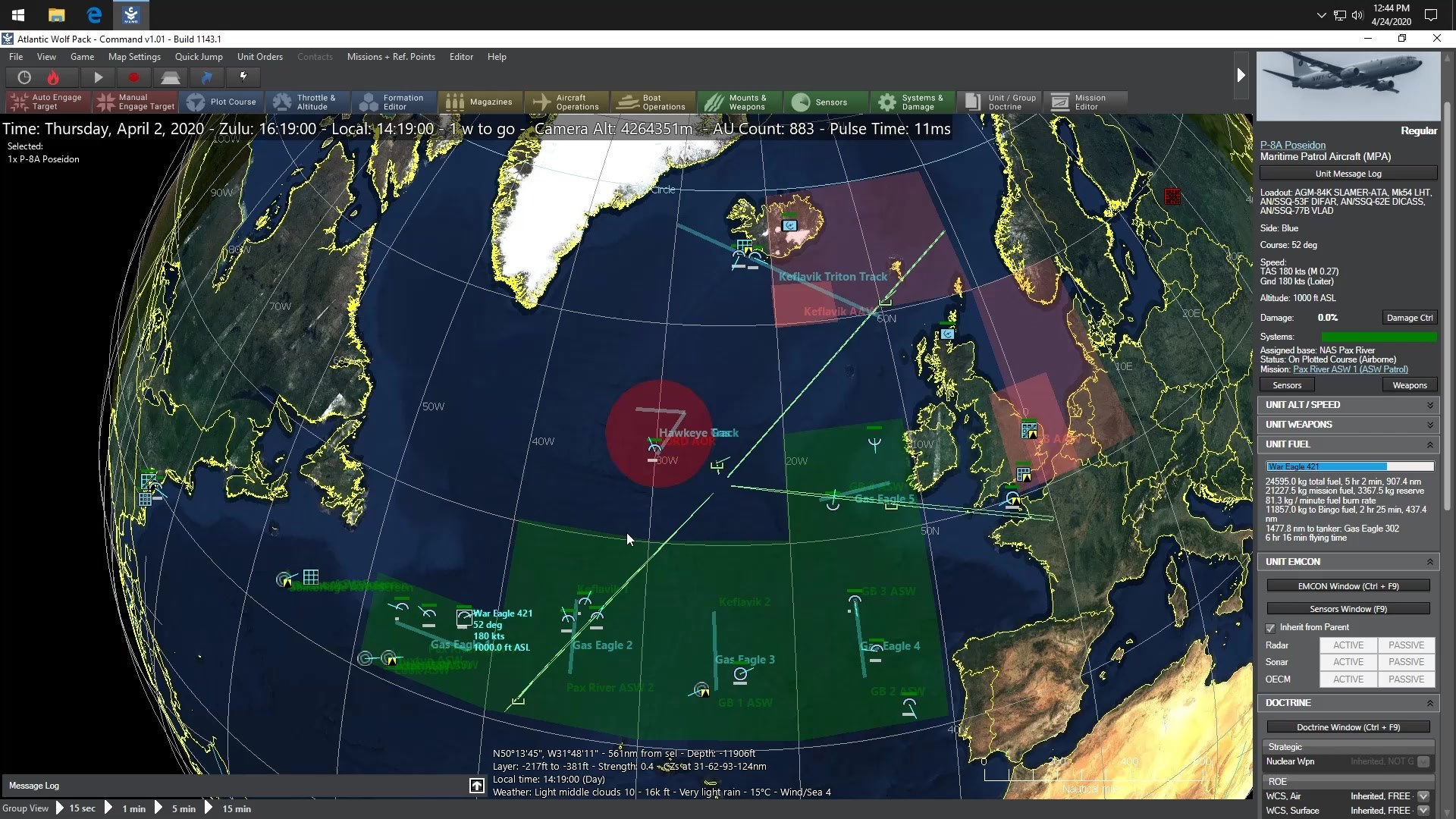Click the P-8A Poseidon aircraft thumbnail
The height and width of the screenshot is (819, 1456).
point(1348,86)
